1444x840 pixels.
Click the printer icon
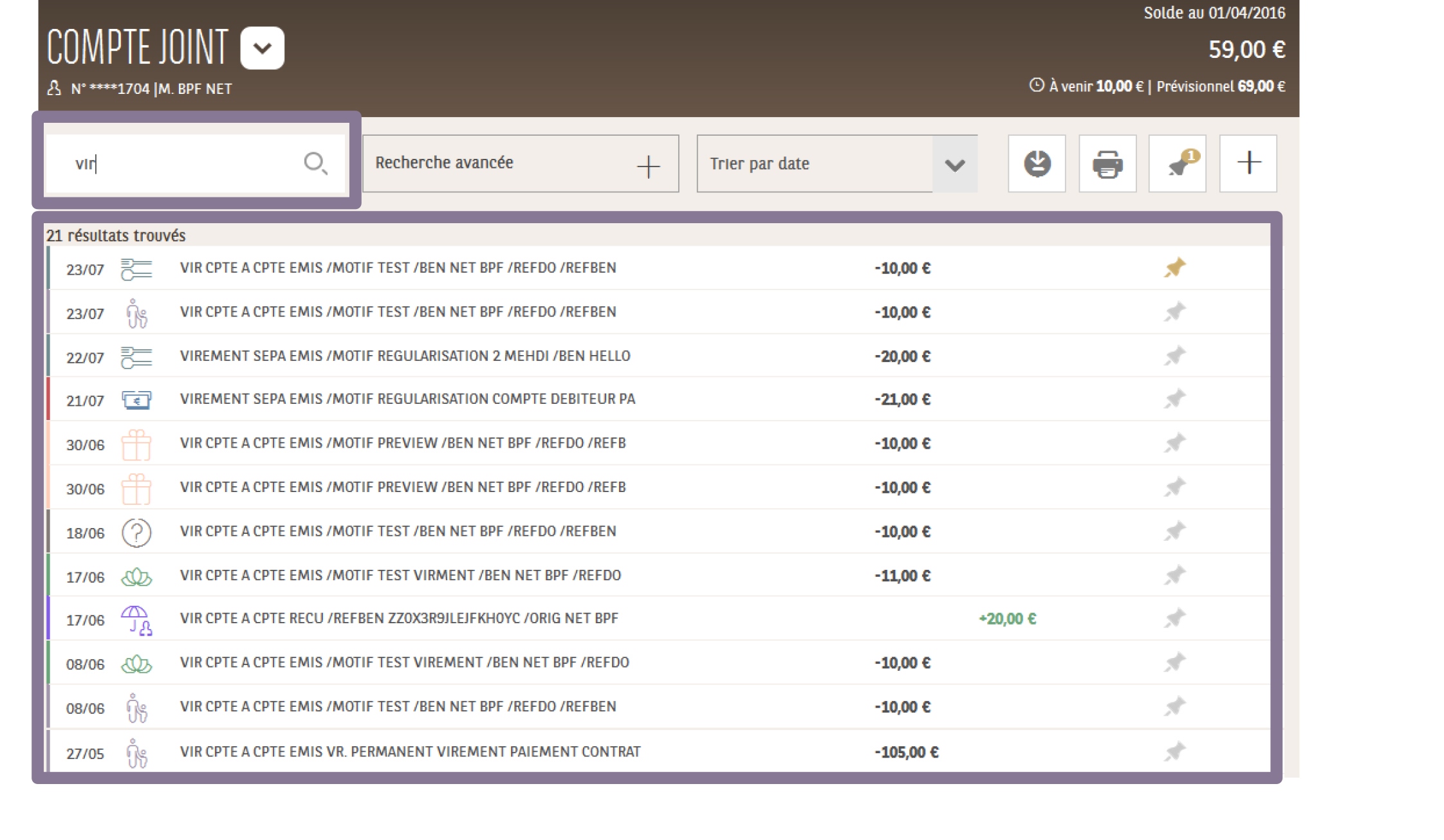coord(1107,163)
